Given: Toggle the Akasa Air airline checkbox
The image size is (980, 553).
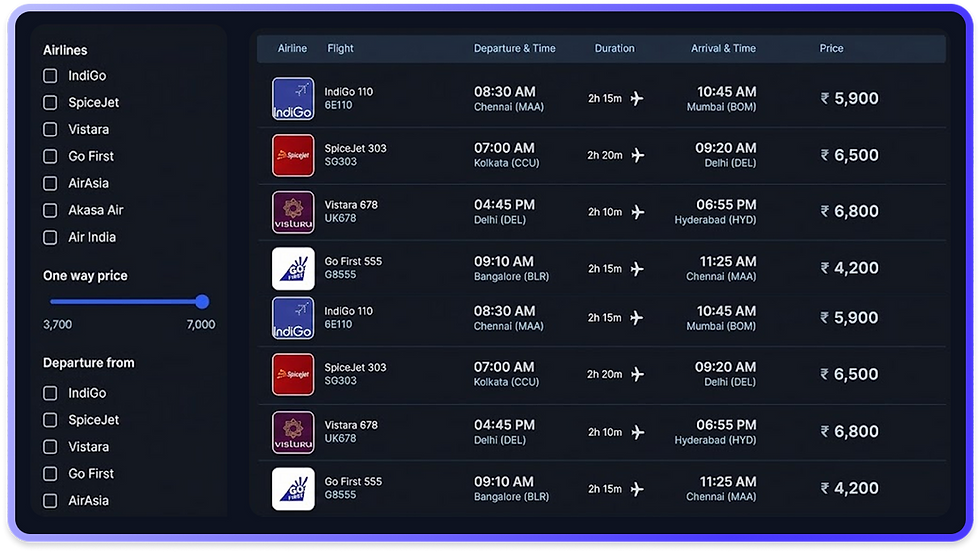Looking at the screenshot, I should pyautogui.click(x=50, y=210).
